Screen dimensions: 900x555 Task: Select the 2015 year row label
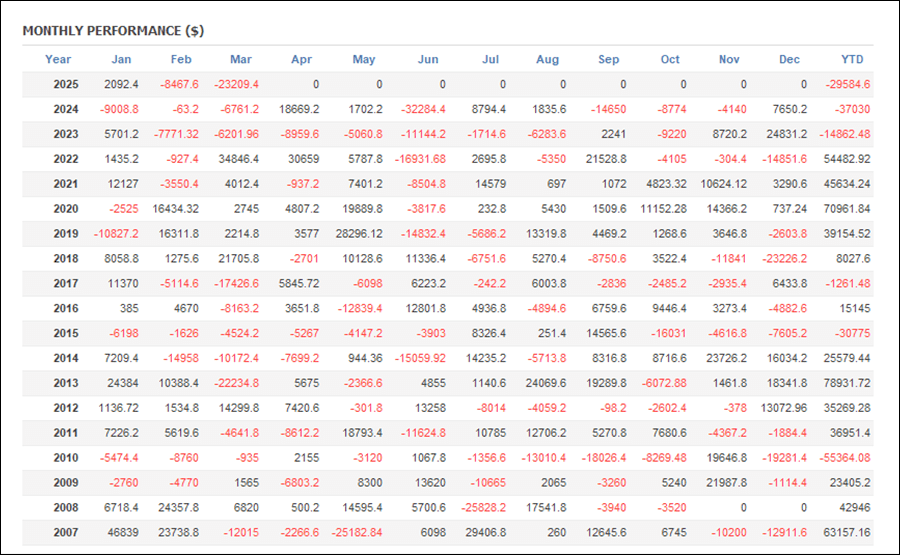[66, 333]
